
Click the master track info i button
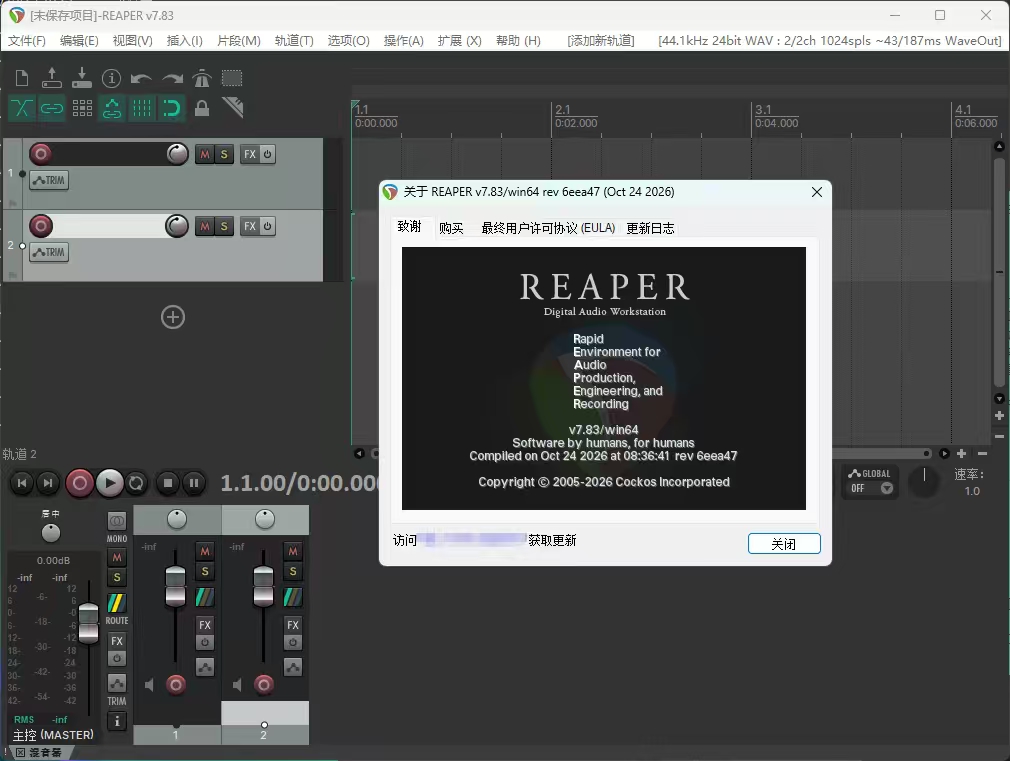pyautogui.click(x=117, y=721)
